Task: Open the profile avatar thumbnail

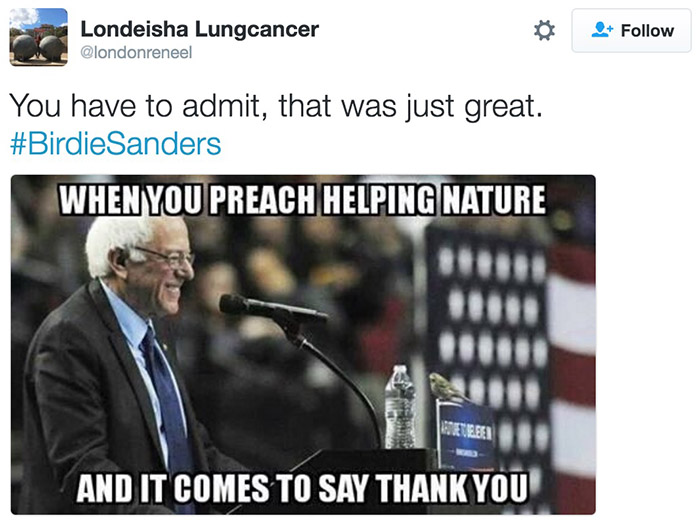Action: (39, 38)
